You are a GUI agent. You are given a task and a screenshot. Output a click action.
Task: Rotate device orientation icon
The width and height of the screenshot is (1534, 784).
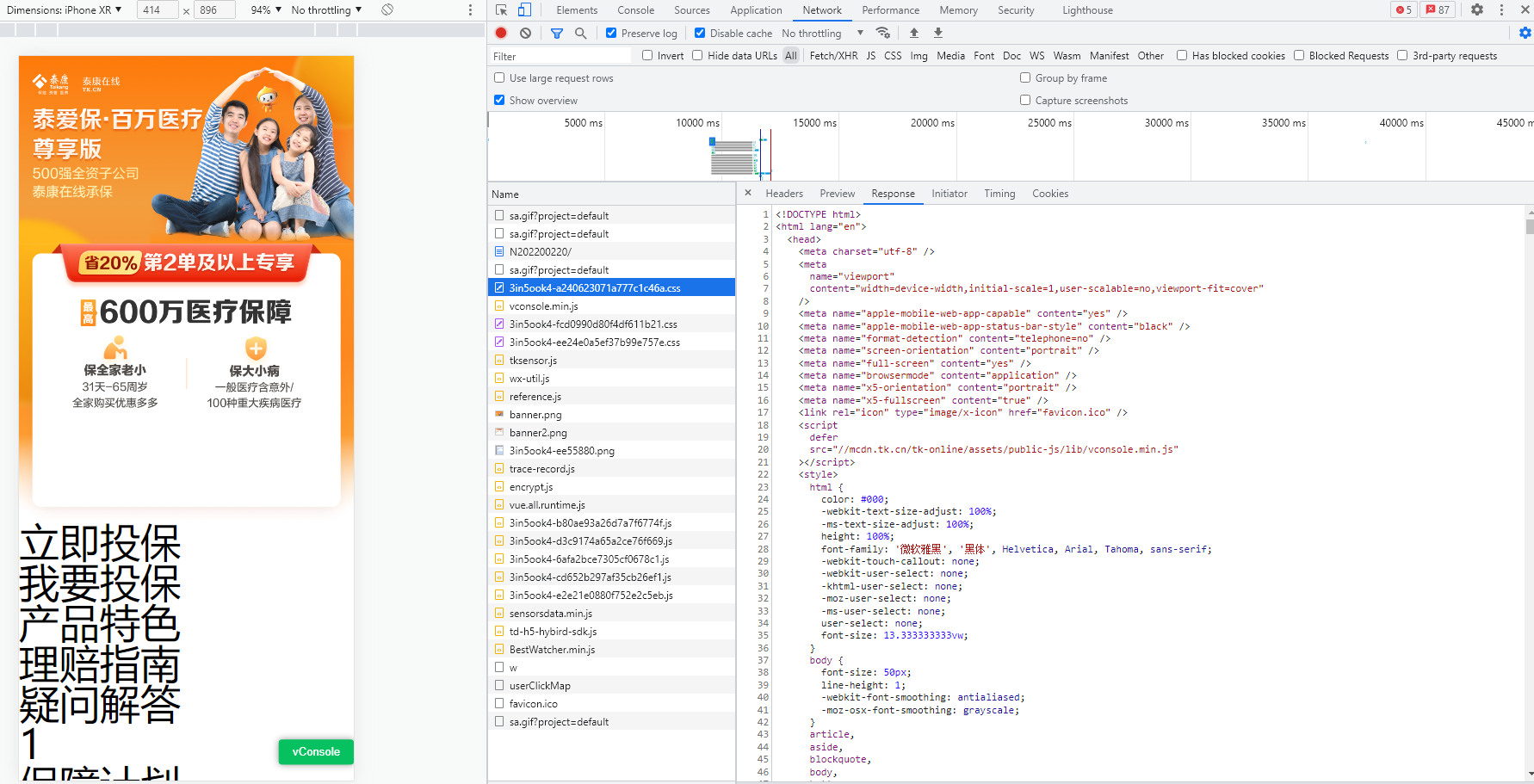tap(387, 9)
